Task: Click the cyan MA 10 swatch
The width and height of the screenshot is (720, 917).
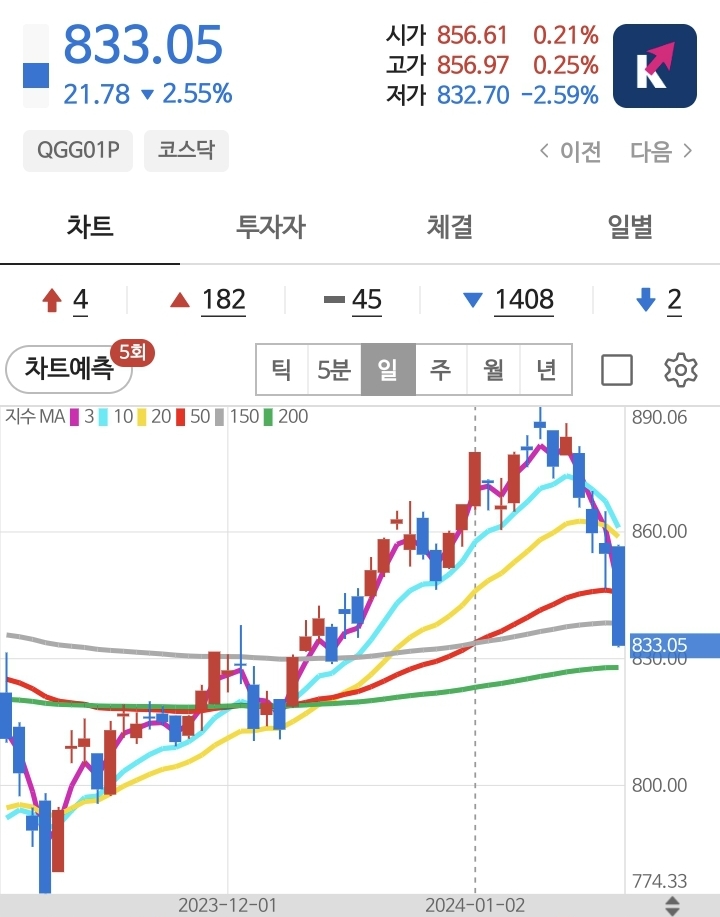Action: coord(104,417)
